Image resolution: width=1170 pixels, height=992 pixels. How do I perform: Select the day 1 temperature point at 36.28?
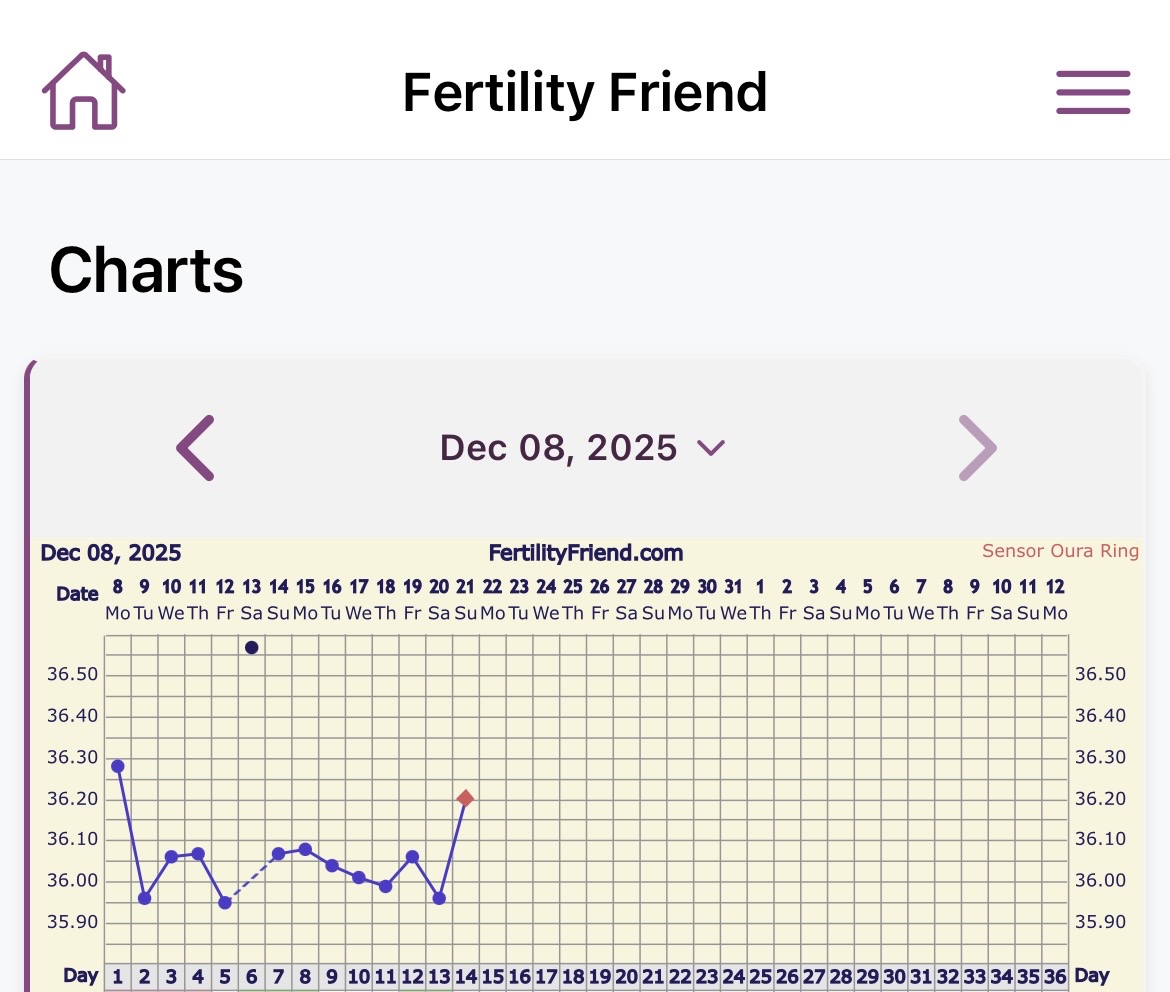coord(118,766)
